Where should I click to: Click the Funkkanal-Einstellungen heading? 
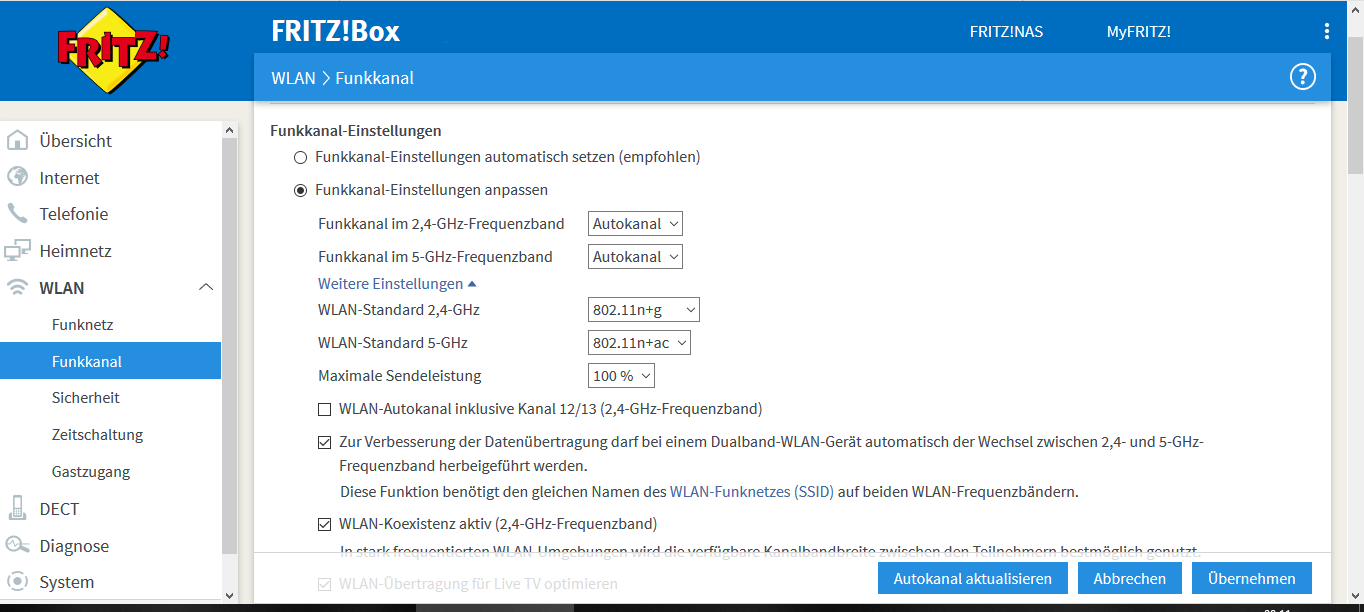(356, 130)
